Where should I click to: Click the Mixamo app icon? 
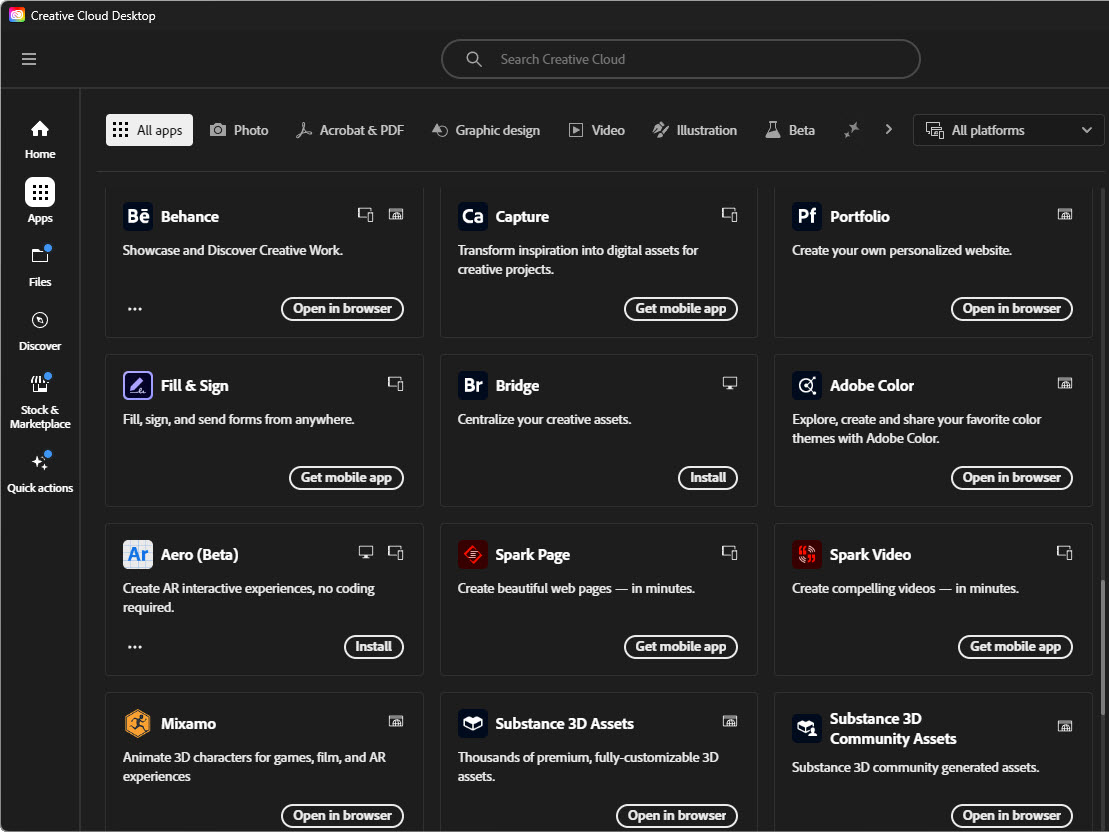[x=137, y=723]
